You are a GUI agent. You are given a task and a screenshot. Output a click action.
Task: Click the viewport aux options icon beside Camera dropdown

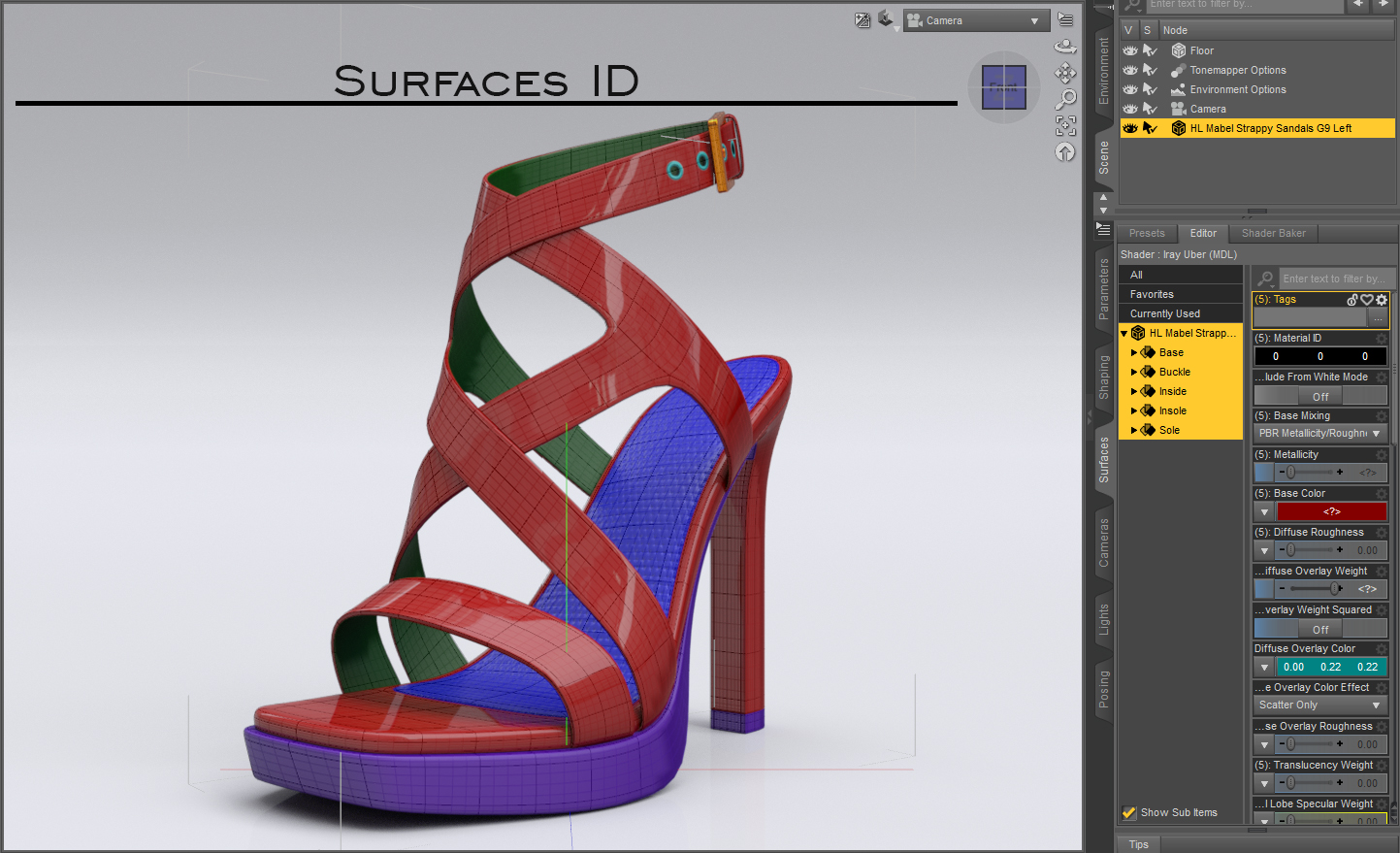pos(863,20)
